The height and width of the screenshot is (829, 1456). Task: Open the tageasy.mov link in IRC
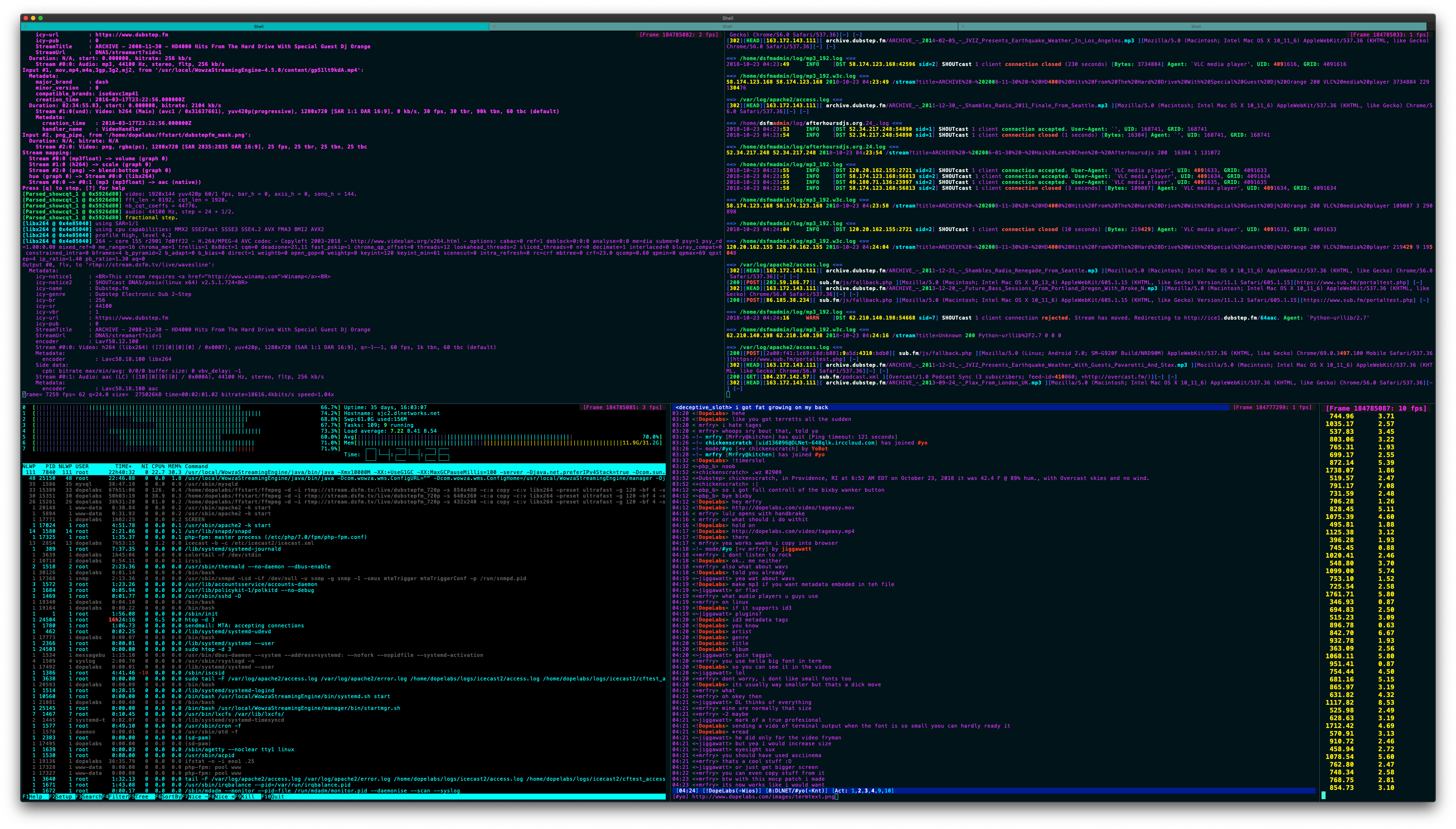point(793,508)
